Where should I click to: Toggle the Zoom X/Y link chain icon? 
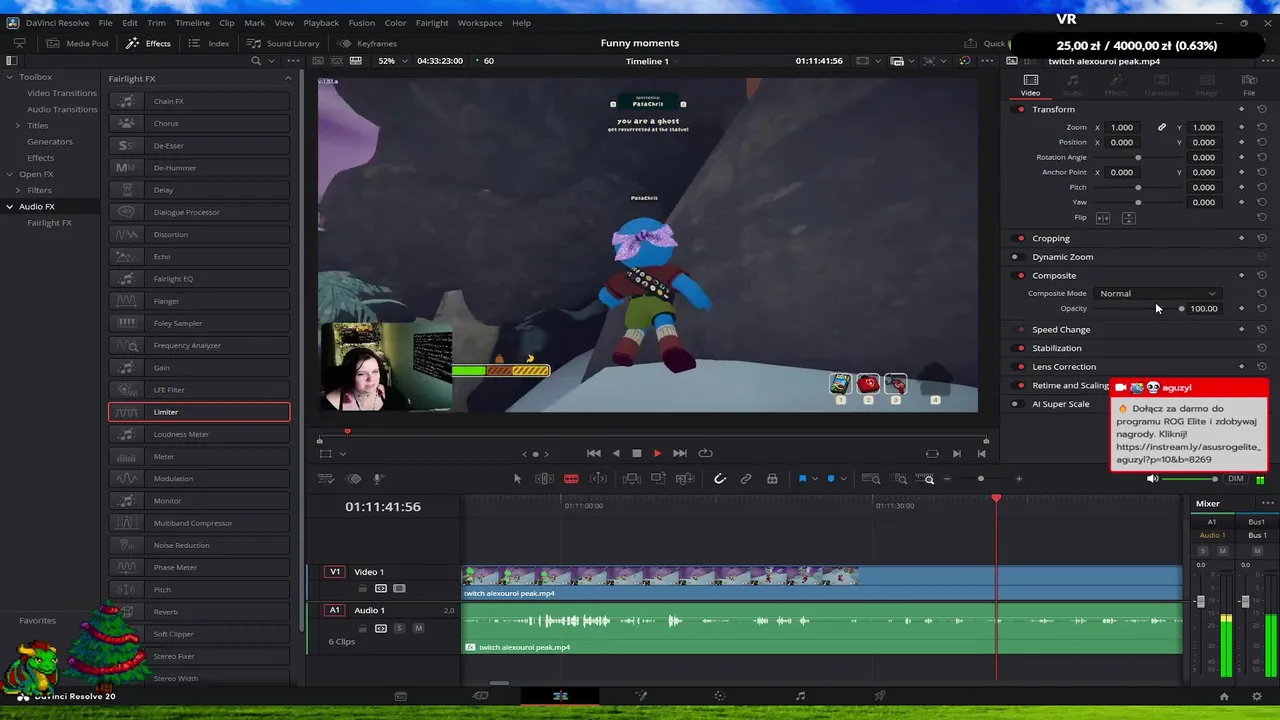pyautogui.click(x=1162, y=127)
